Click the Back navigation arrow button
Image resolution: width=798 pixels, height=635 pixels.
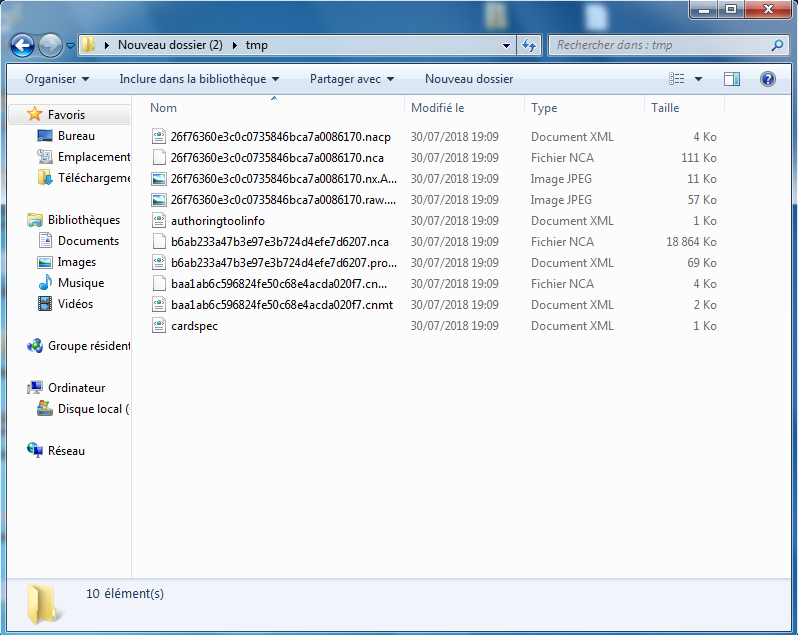(x=23, y=45)
